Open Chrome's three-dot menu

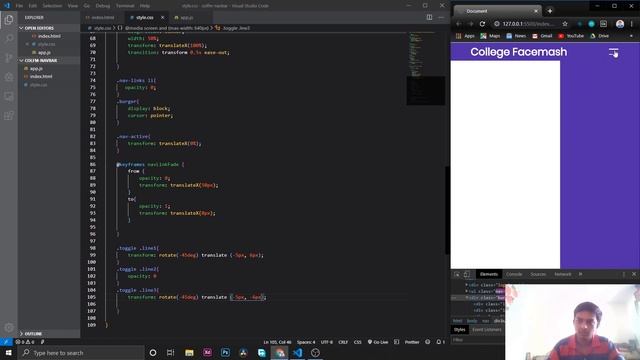coord(631,24)
